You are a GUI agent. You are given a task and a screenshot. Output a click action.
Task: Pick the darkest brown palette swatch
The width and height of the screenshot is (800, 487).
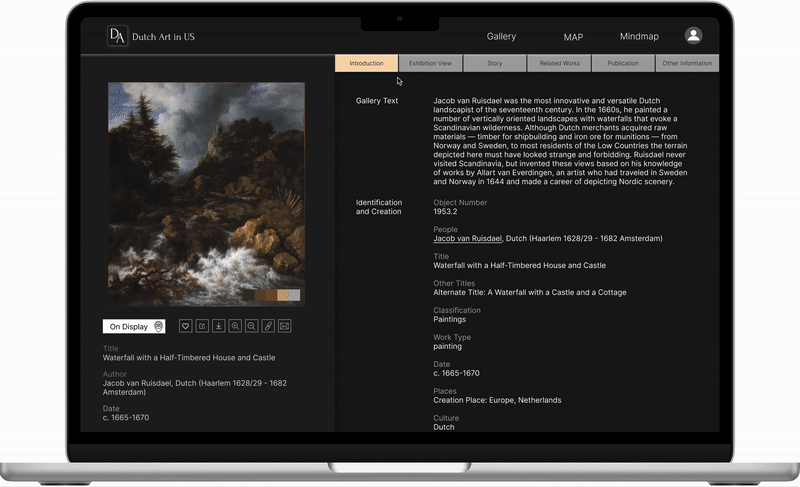click(x=248, y=295)
